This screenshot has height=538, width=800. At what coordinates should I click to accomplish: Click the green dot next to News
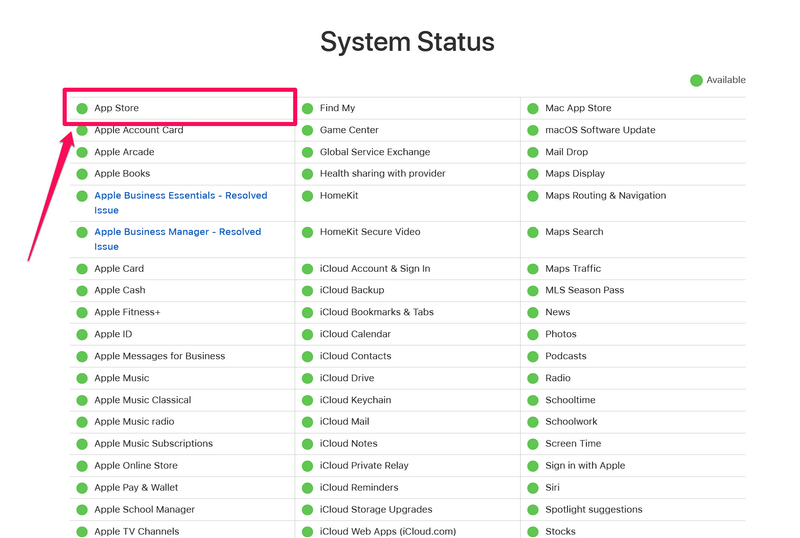(x=533, y=313)
